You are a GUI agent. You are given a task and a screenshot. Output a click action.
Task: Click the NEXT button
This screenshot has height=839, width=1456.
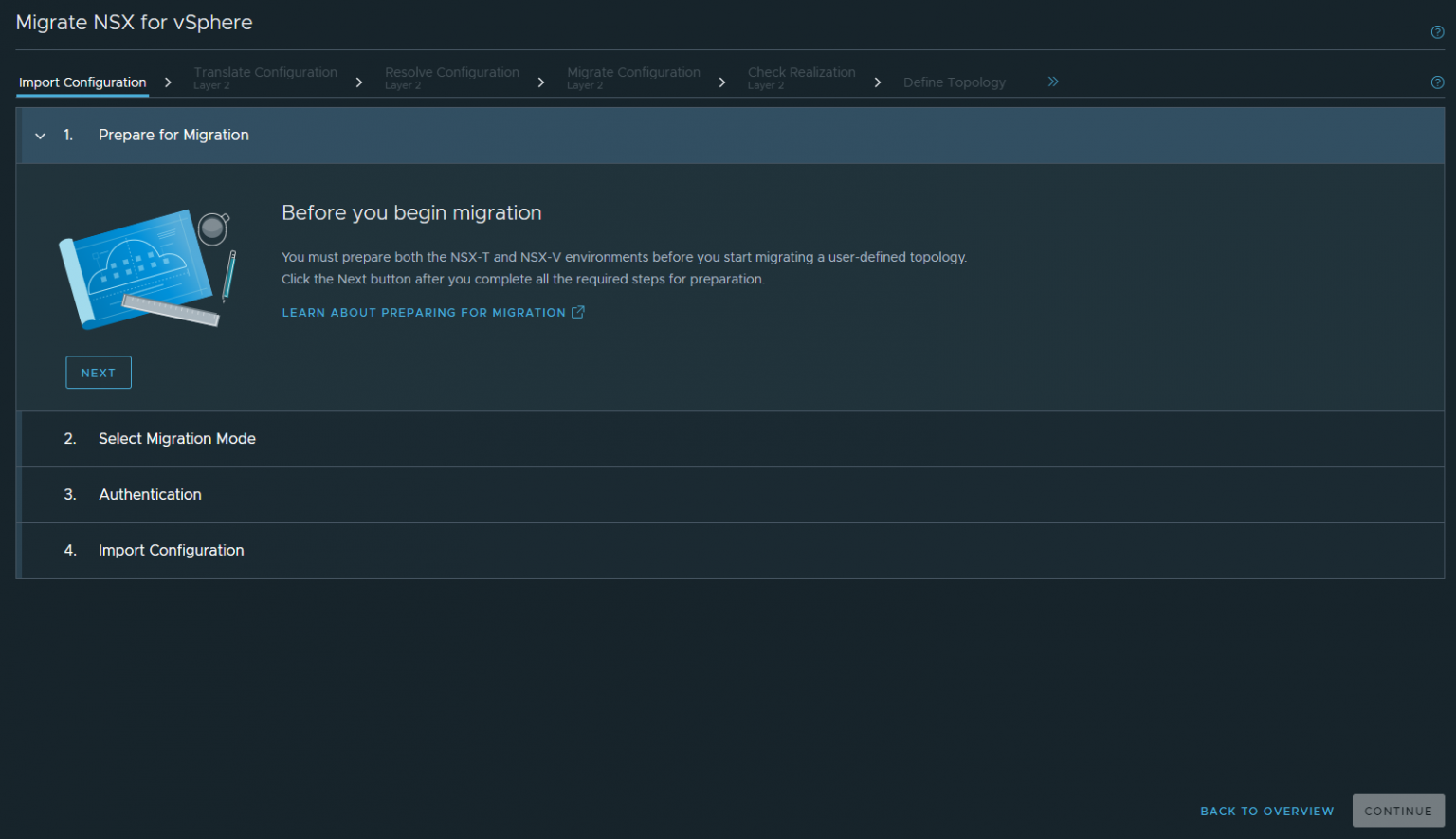coord(98,372)
